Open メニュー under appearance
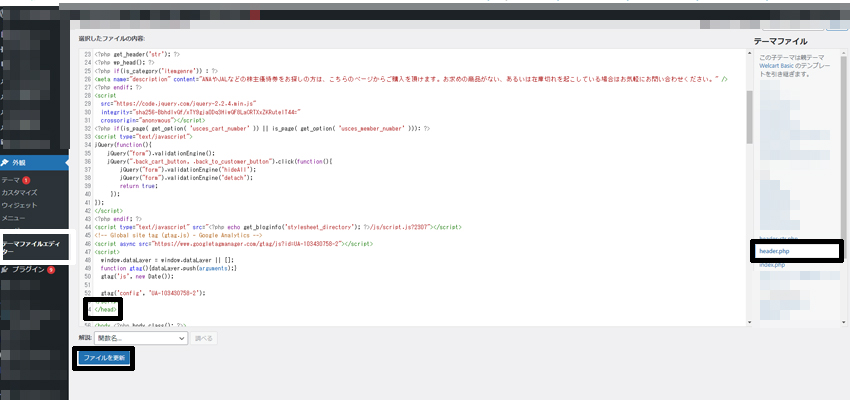The image size is (850, 400). (x=13, y=218)
